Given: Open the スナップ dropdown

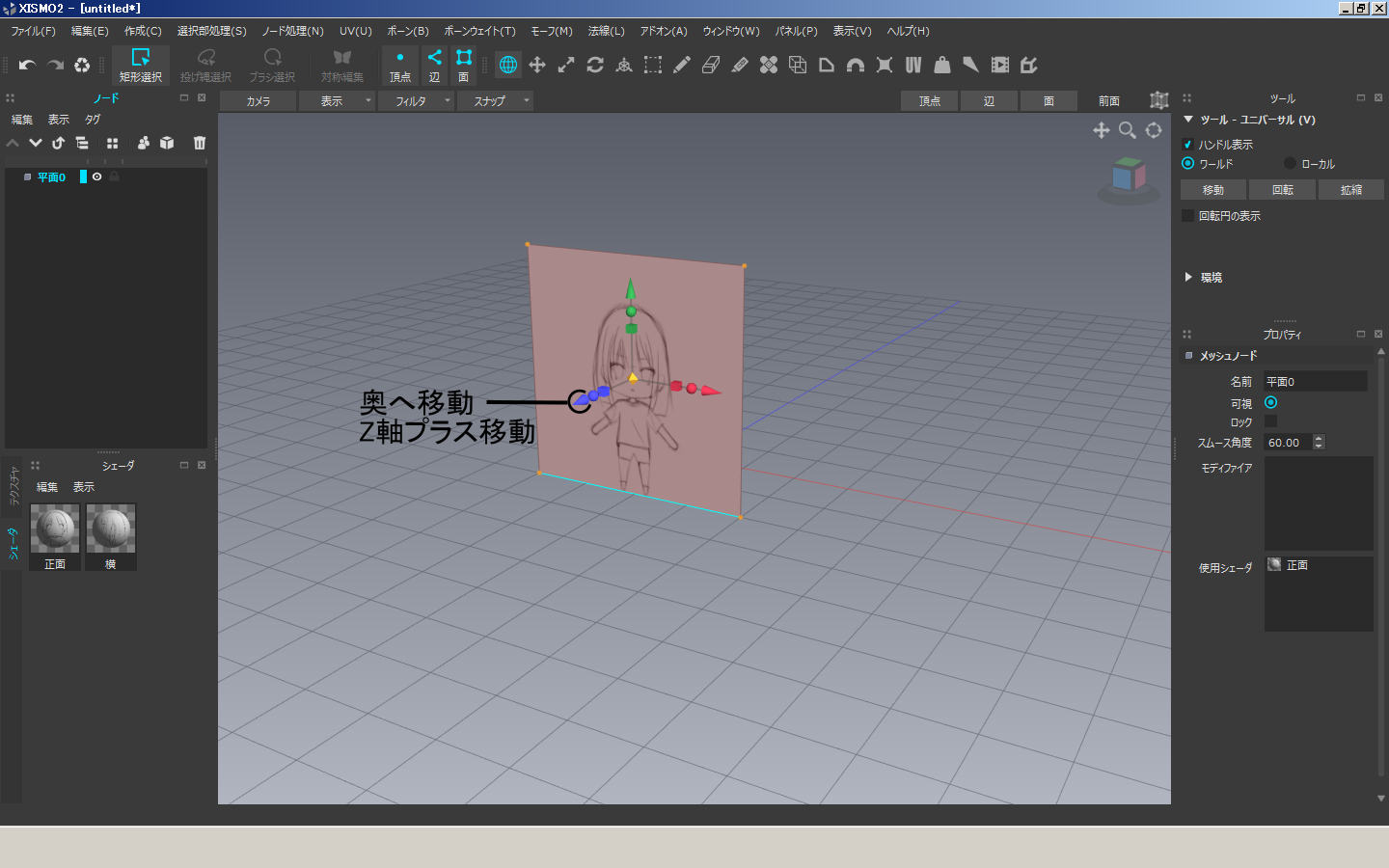Looking at the screenshot, I should tap(494, 100).
